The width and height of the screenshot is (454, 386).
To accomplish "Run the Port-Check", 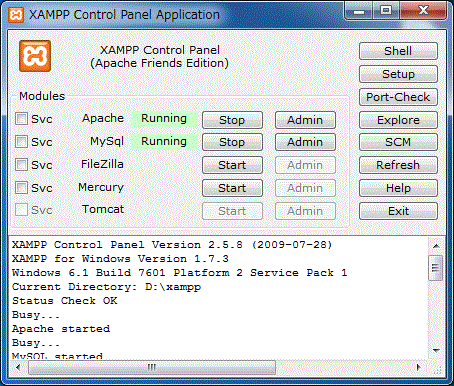I will point(398,97).
